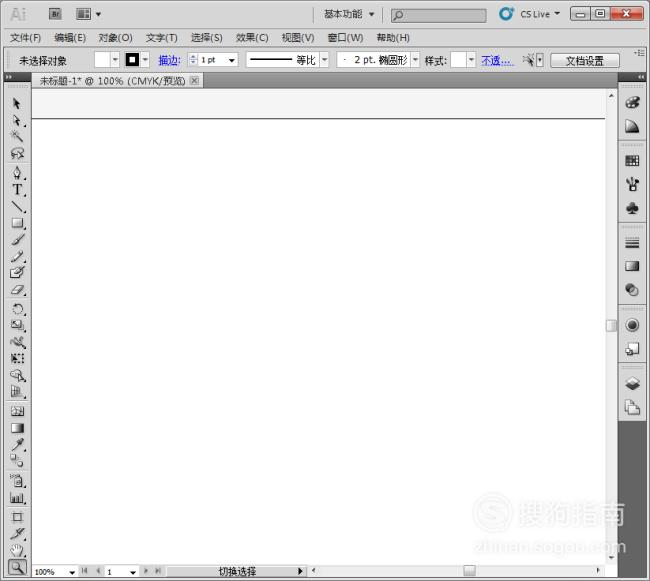650x581 pixels.
Task: Open the Color Guide panel icon
Action: point(632,126)
